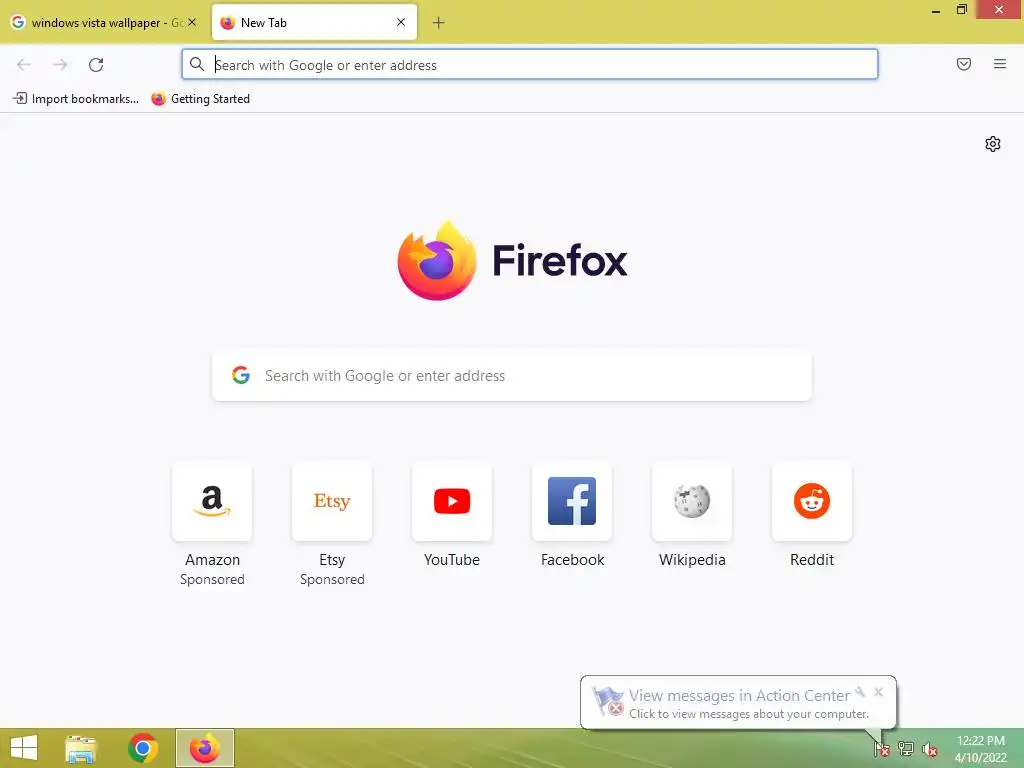The image size is (1024, 768).
Task: Click Import bookmarks in bookmarks toolbar
Action: coord(76,99)
